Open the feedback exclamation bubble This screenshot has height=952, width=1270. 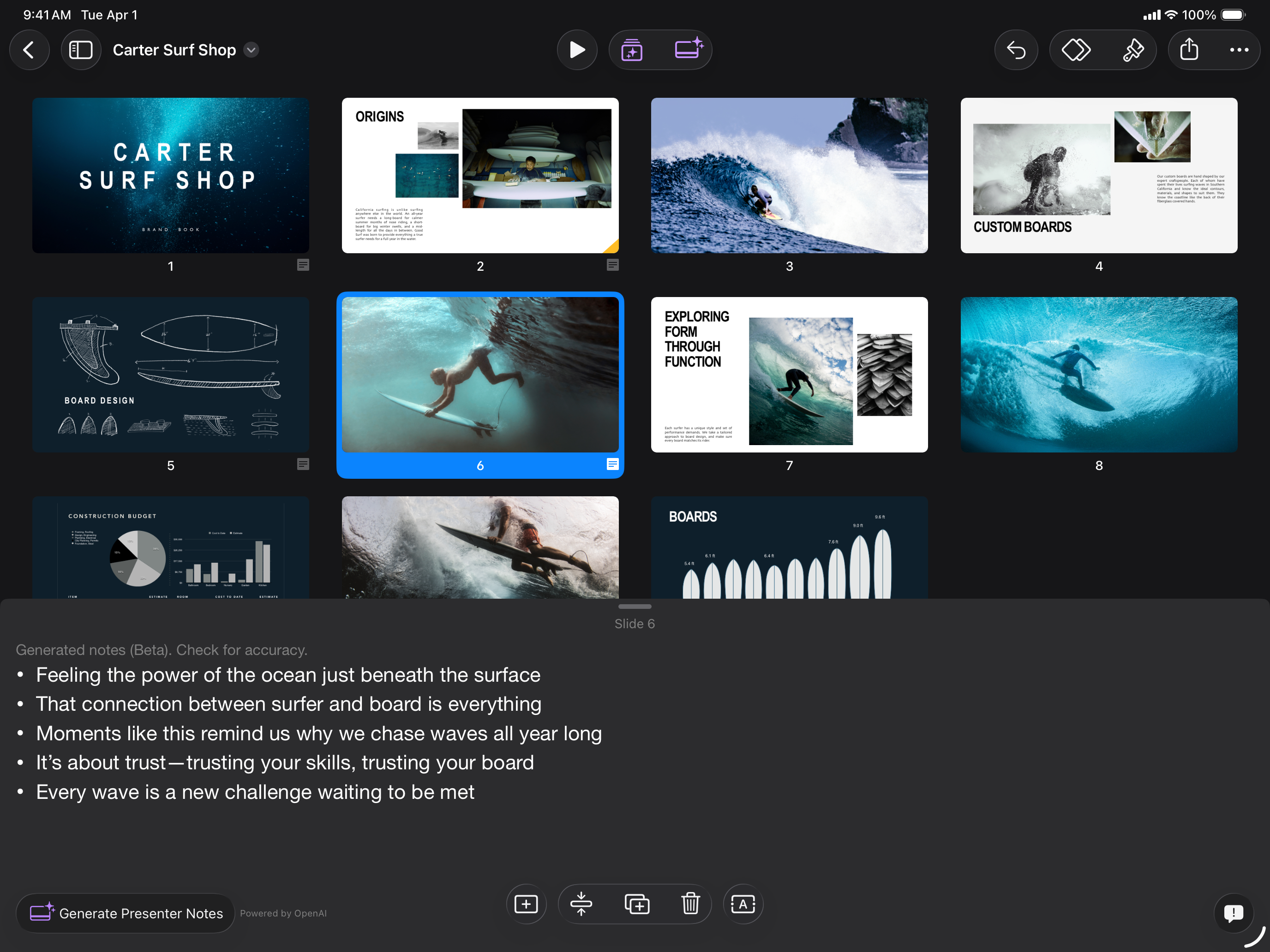coord(1233,912)
